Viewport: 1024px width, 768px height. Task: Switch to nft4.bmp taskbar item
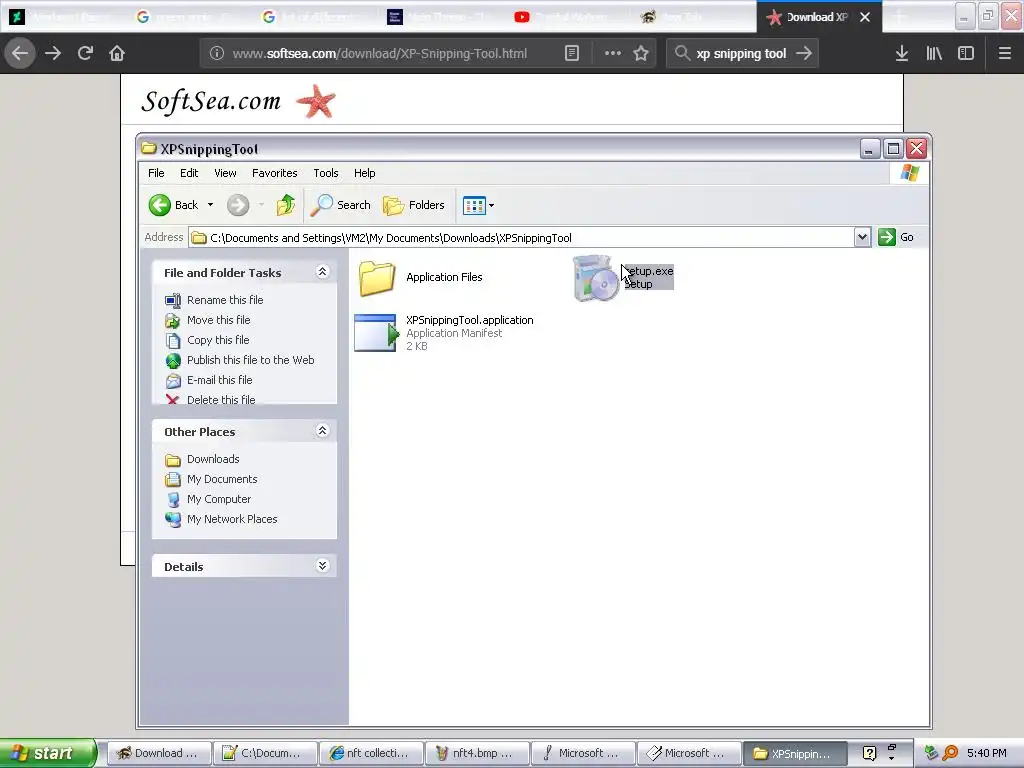[x=476, y=753]
